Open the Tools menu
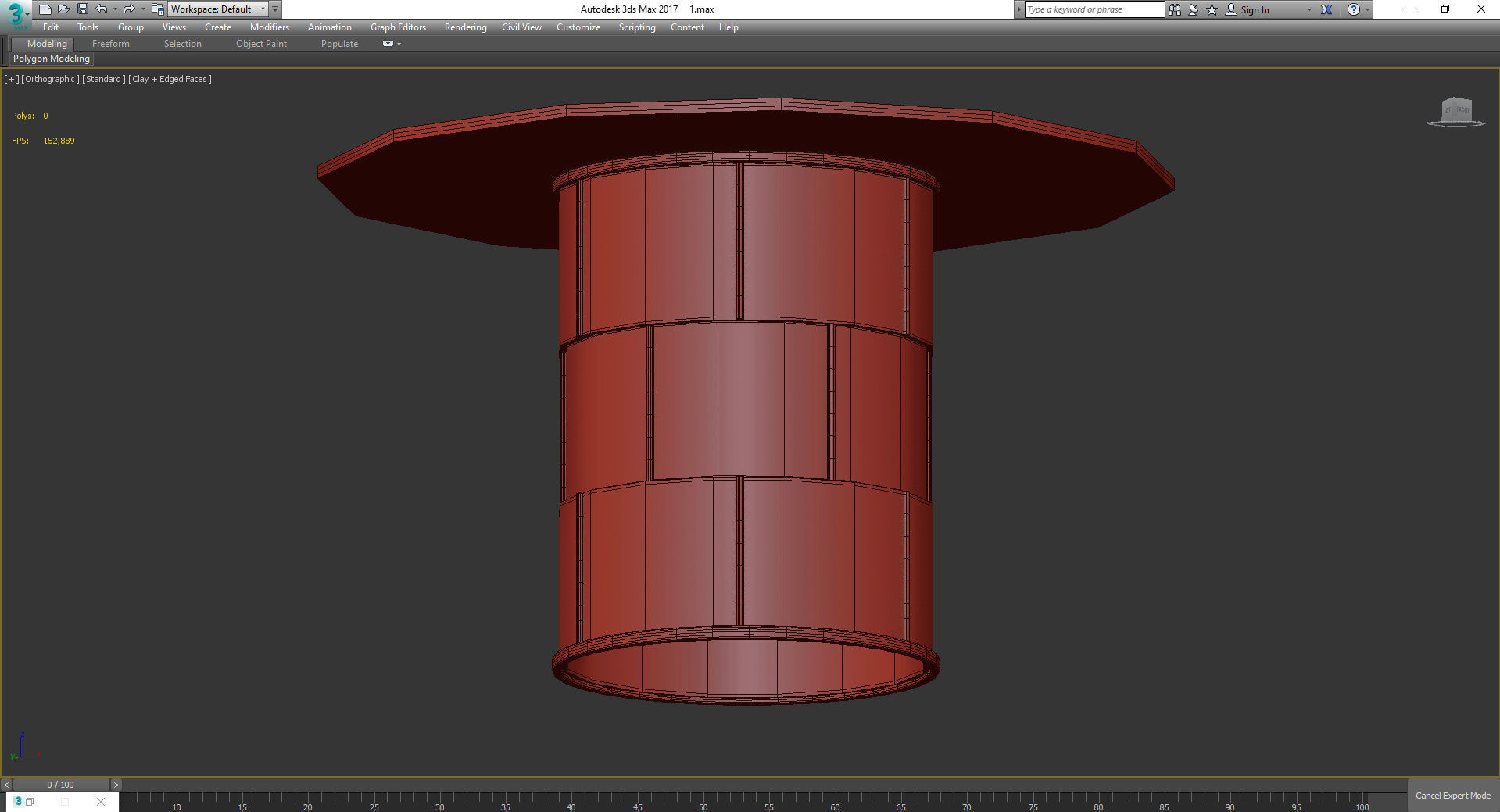This screenshot has width=1500, height=812. 88,27
